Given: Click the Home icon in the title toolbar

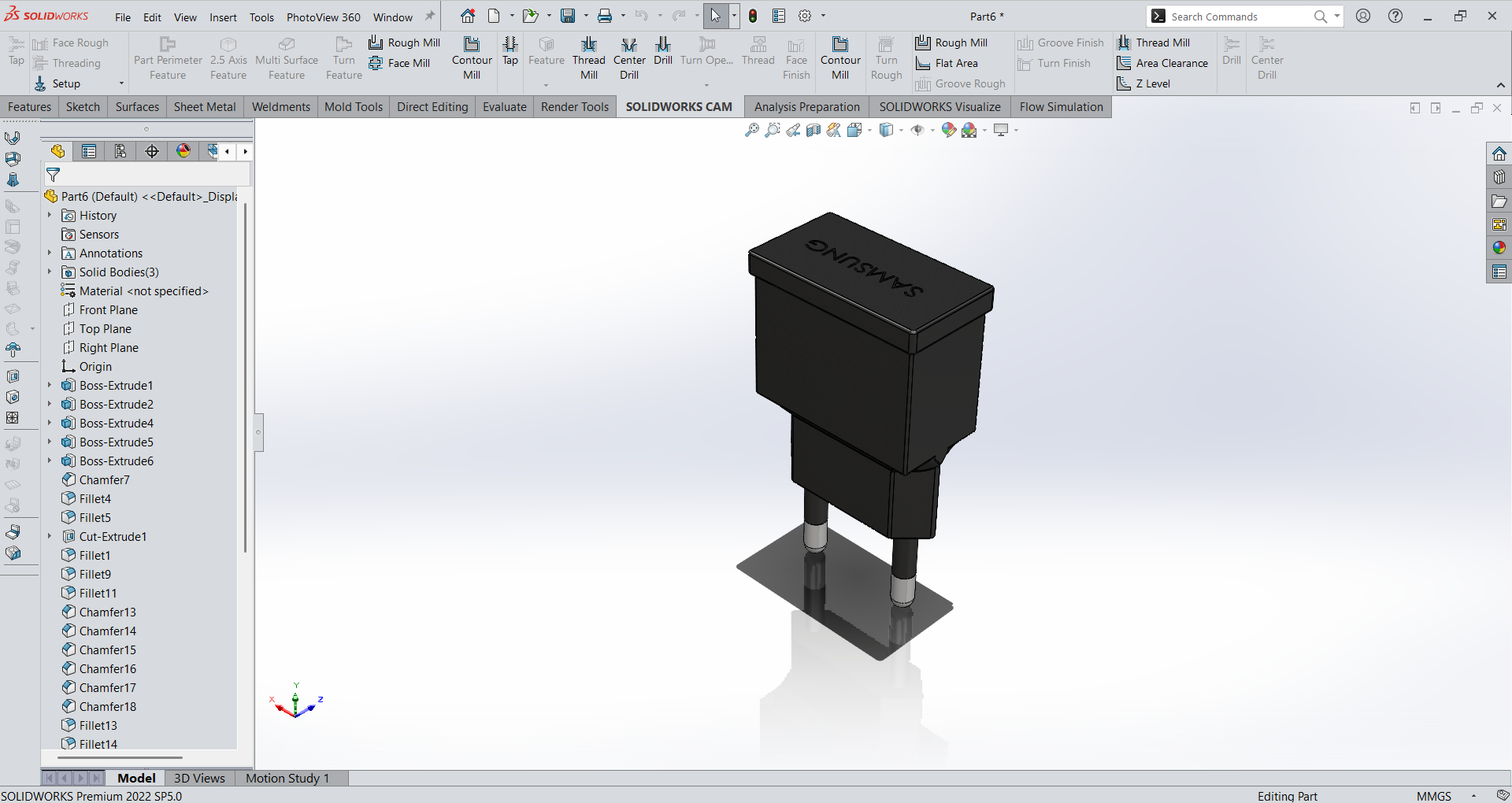Looking at the screenshot, I should click(468, 16).
